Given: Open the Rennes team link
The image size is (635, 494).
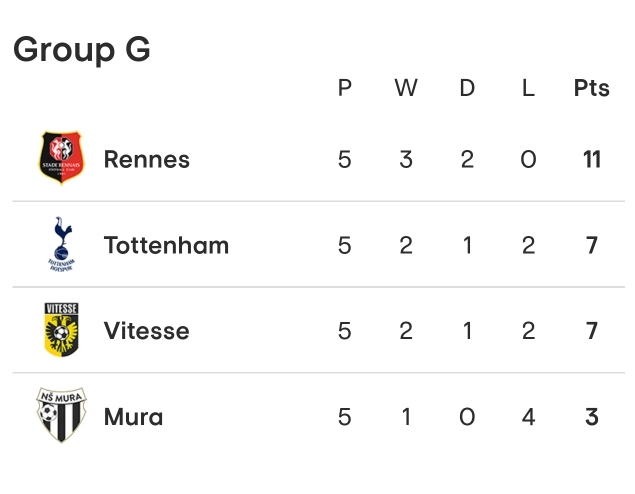Looking at the screenshot, I should tap(146, 159).
